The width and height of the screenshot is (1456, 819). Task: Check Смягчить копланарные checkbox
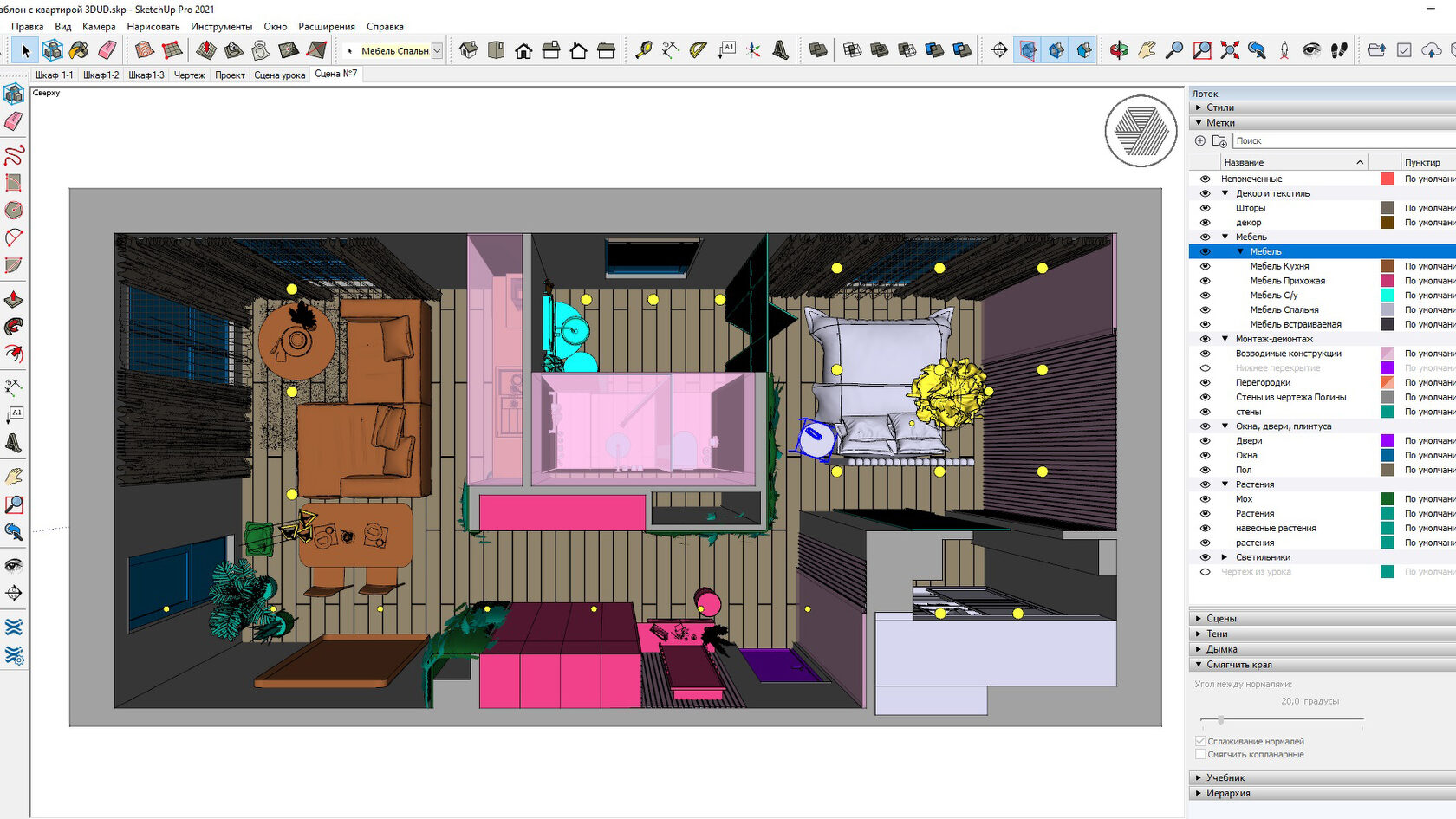click(1200, 754)
